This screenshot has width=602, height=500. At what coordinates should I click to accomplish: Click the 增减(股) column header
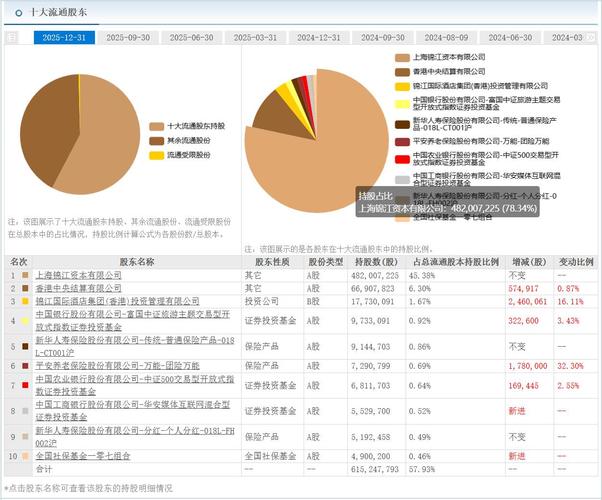[529, 262]
